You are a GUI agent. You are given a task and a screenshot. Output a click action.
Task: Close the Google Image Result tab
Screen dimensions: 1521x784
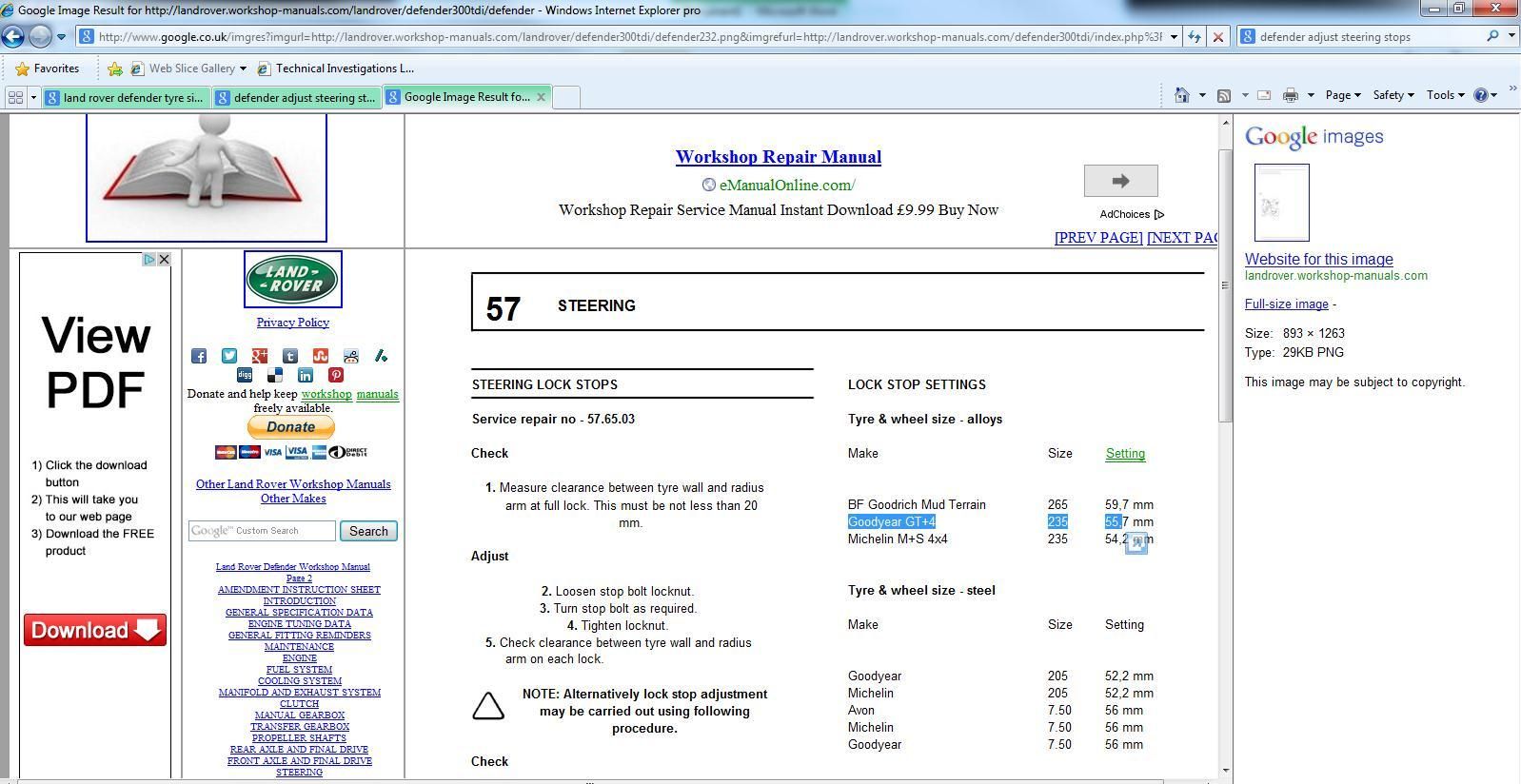pyautogui.click(x=541, y=96)
